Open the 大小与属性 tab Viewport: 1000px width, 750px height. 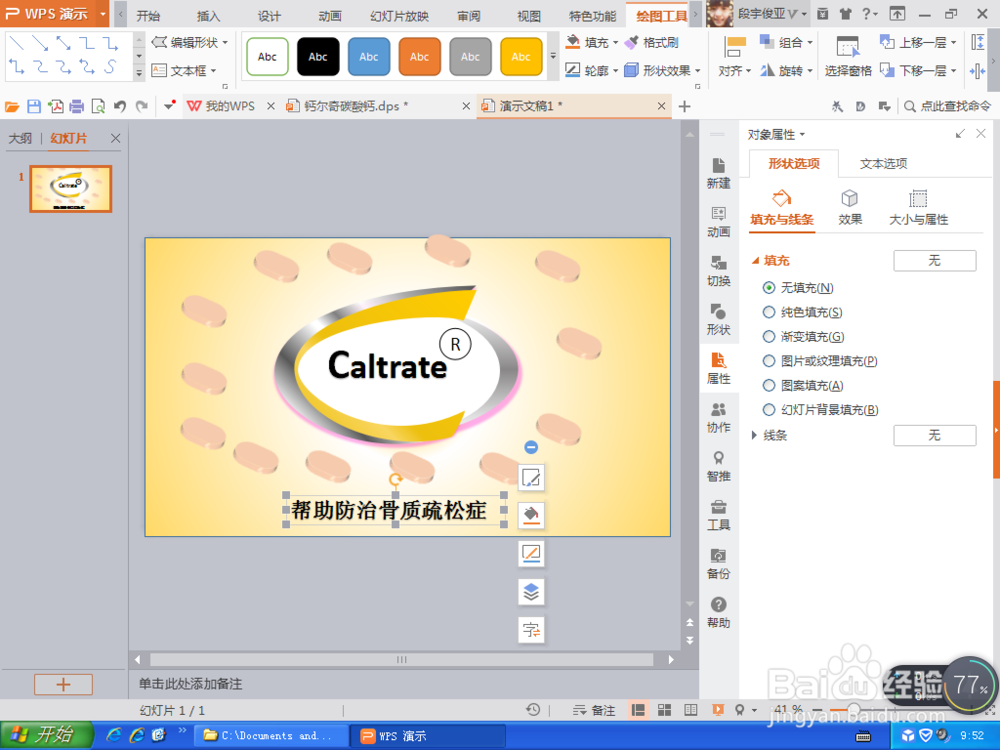point(918,207)
